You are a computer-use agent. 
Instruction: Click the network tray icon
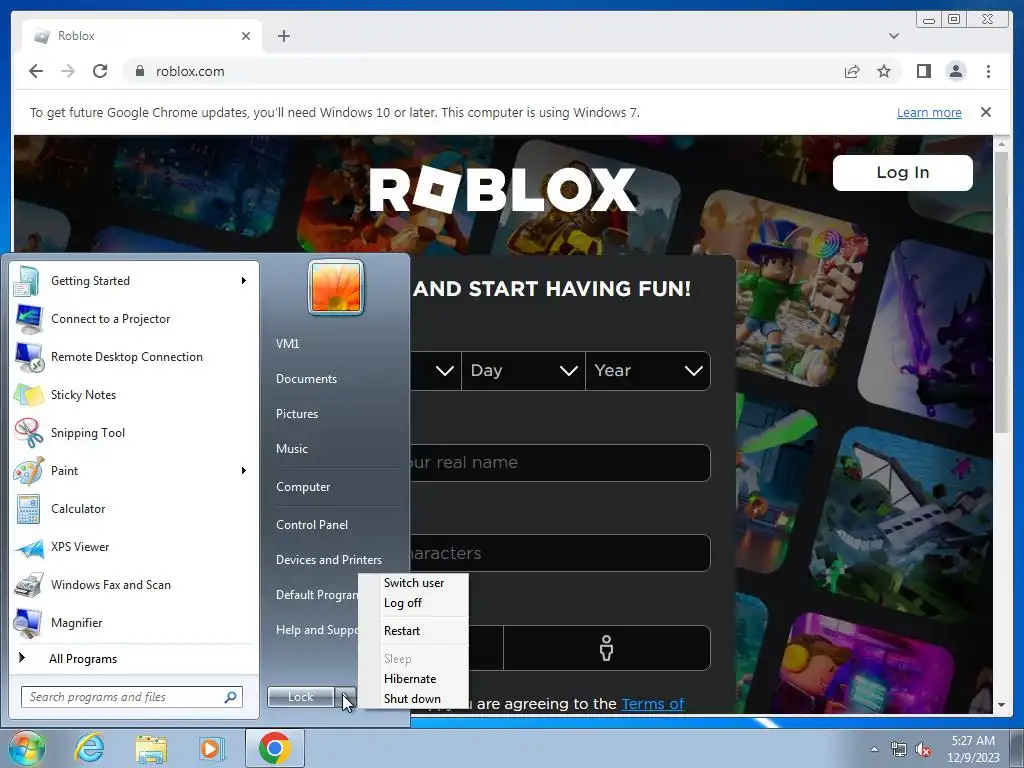coord(899,749)
